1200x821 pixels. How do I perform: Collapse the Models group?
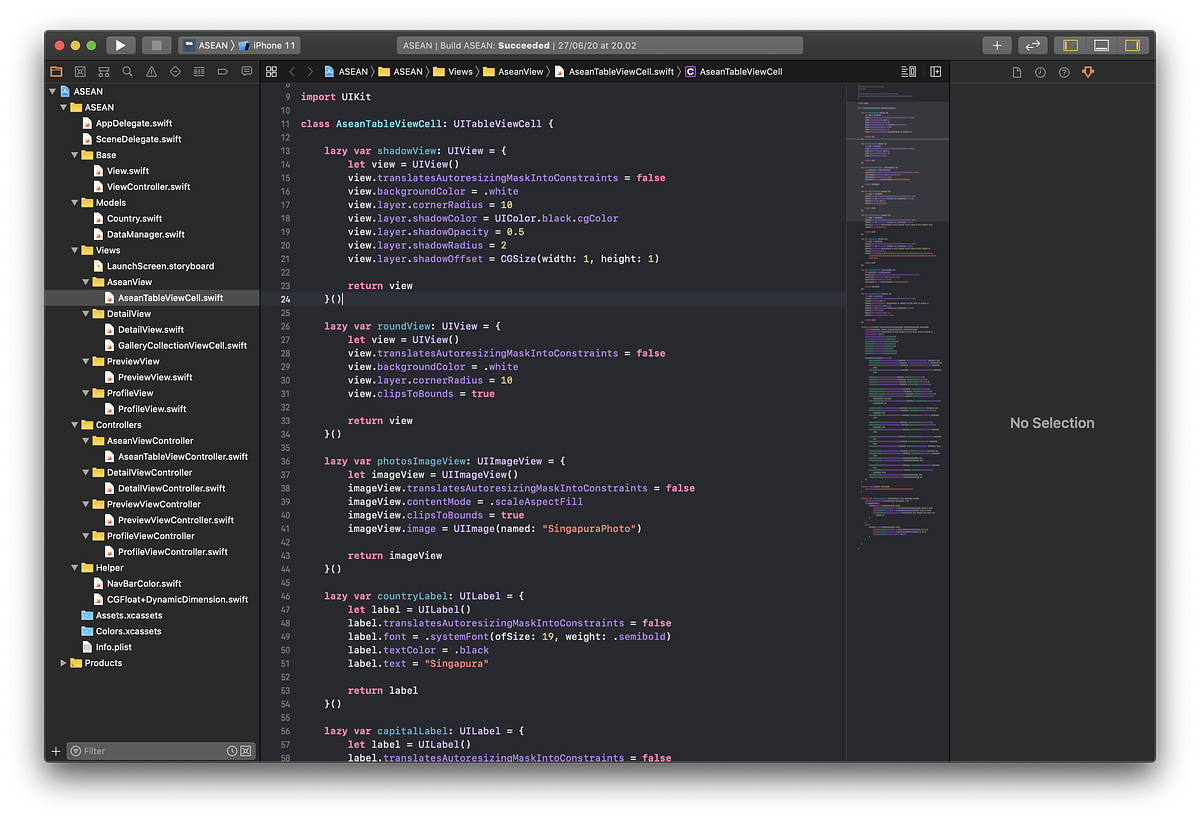[x=73, y=202]
